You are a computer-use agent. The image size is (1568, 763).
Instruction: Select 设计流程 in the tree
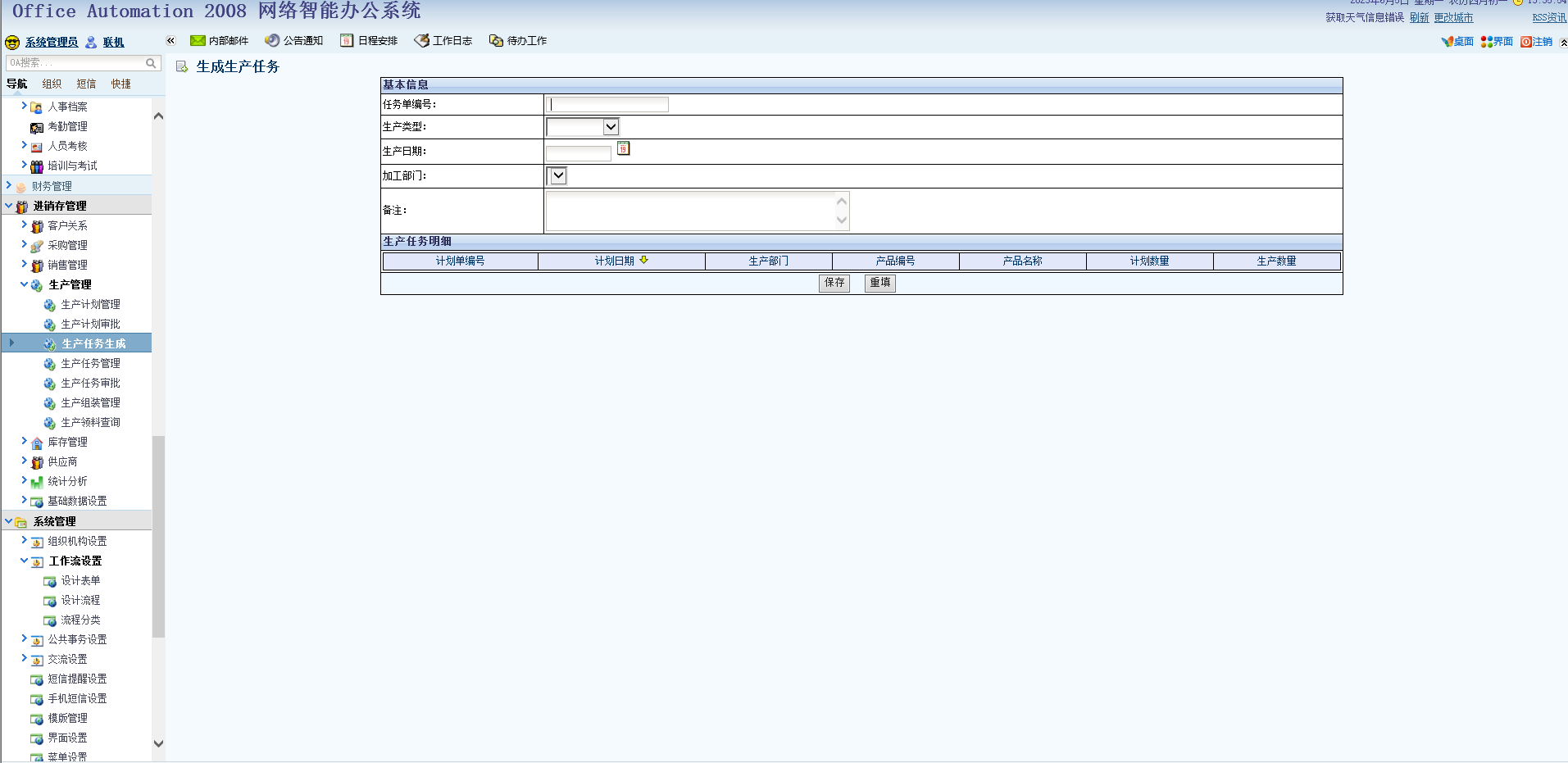coord(80,600)
